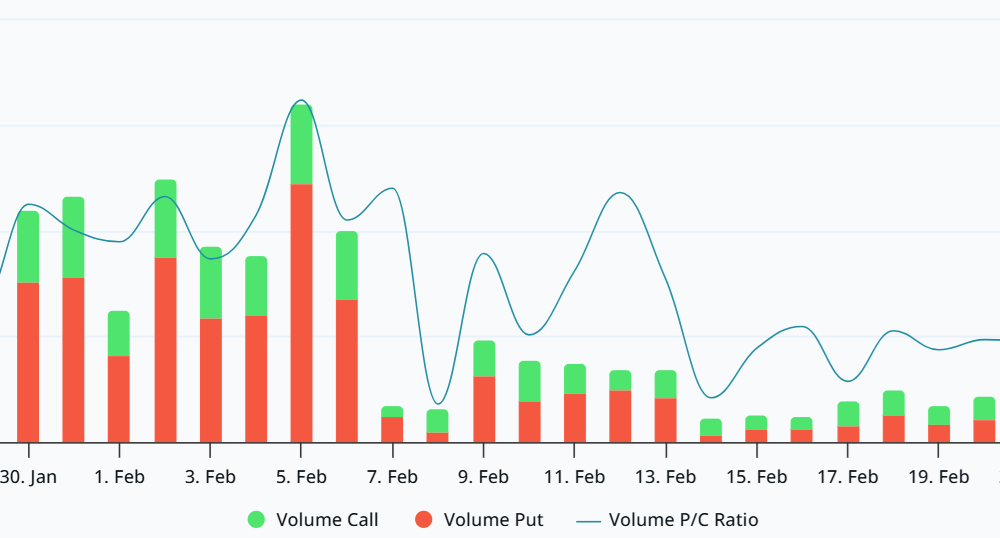Click the green Volume Call legend circle
This screenshot has width=1000, height=538.
point(257,519)
